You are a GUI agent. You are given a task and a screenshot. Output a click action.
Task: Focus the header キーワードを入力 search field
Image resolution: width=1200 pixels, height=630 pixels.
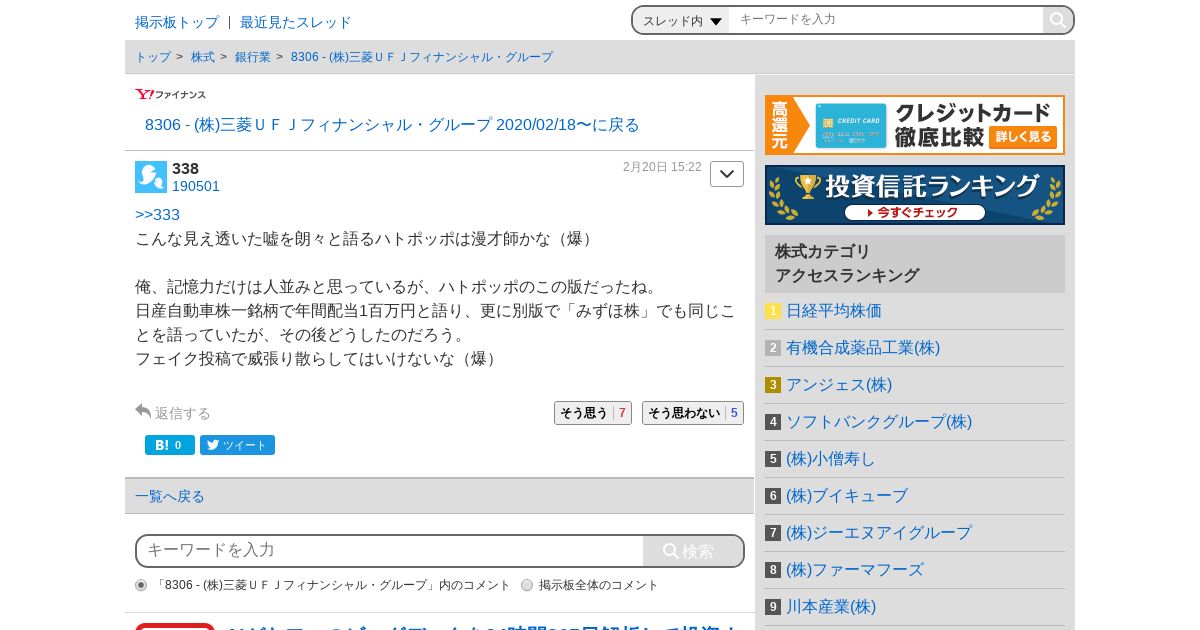tap(886, 20)
